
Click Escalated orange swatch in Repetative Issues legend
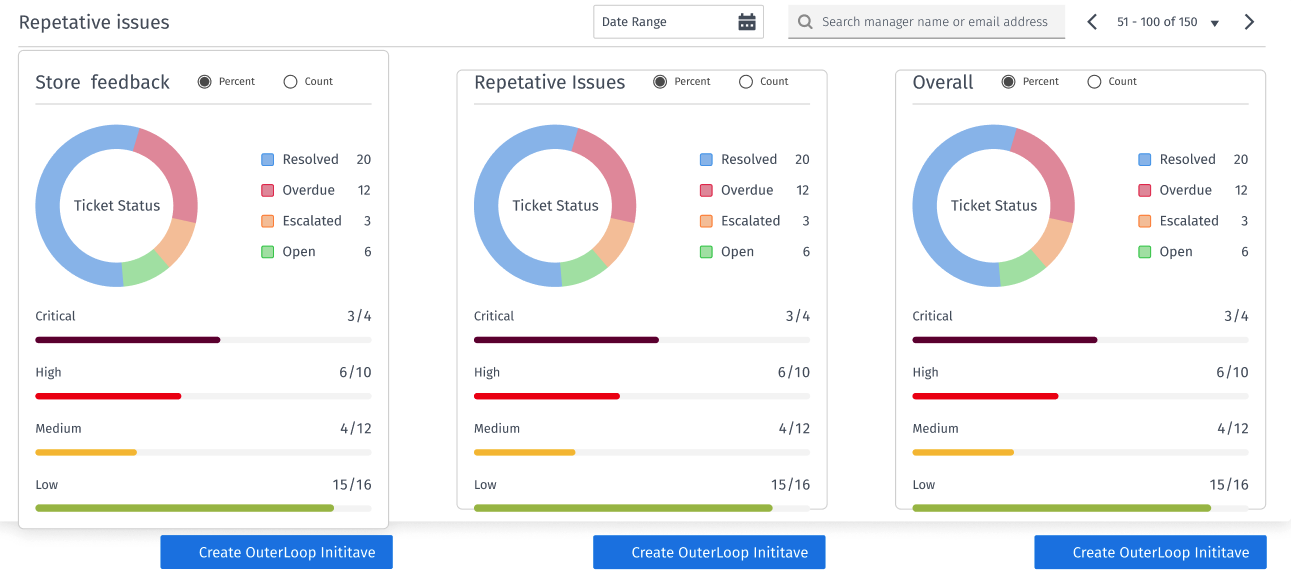[706, 221]
